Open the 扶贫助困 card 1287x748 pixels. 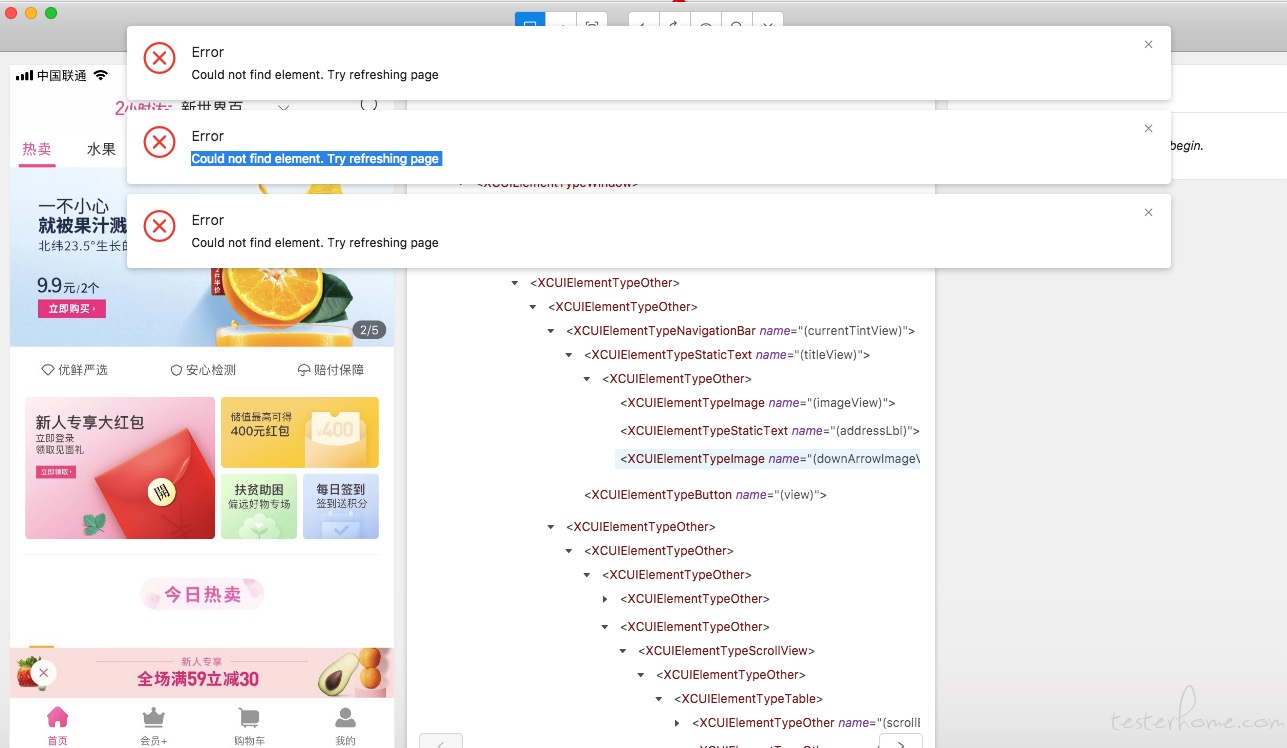click(x=259, y=506)
